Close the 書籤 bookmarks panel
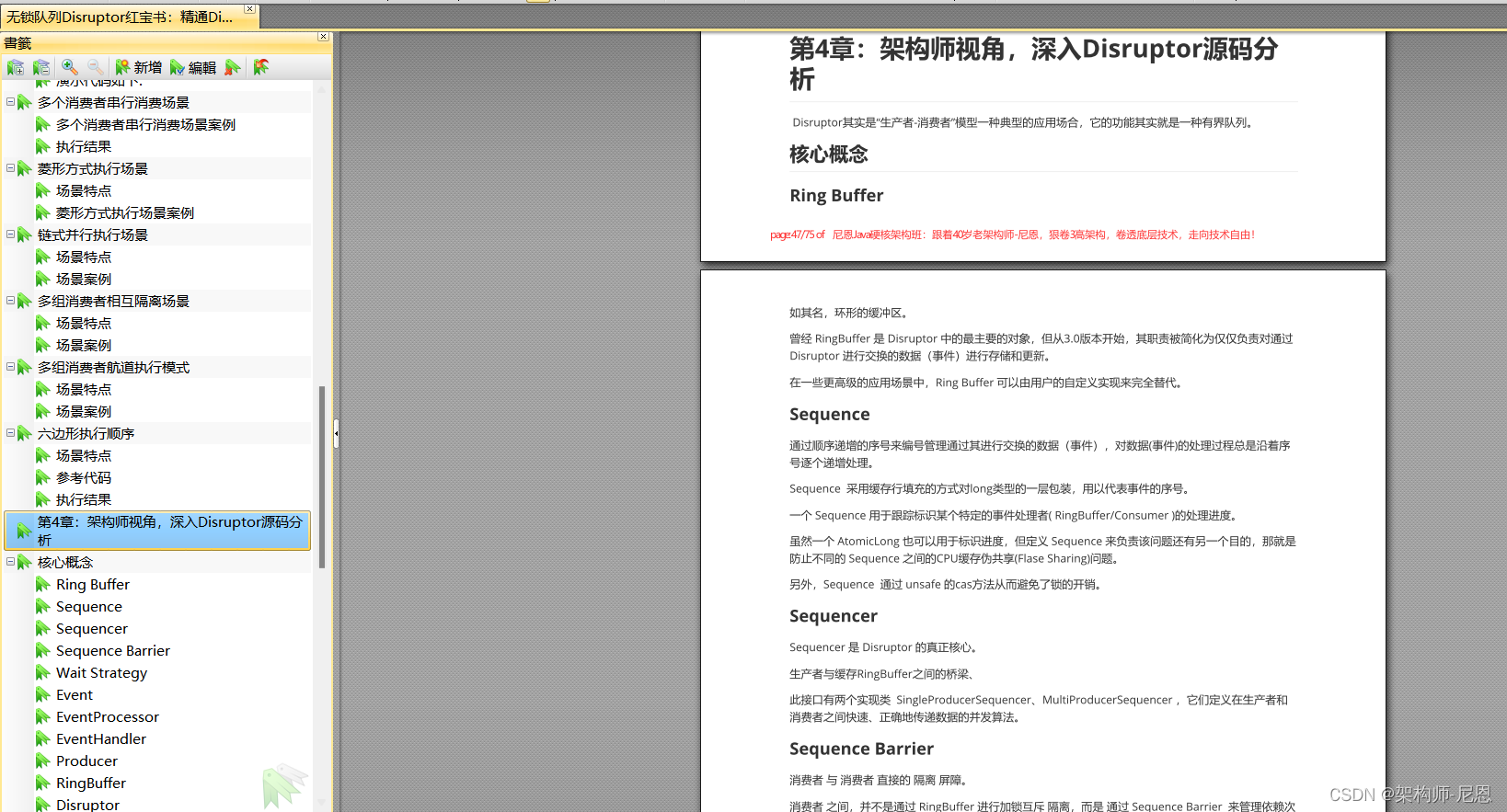This screenshot has width=1507, height=812. tap(323, 37)
